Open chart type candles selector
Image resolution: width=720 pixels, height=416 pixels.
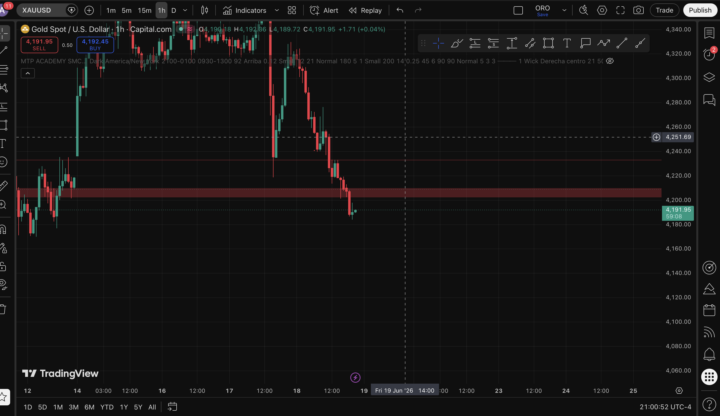coord(204,10)
